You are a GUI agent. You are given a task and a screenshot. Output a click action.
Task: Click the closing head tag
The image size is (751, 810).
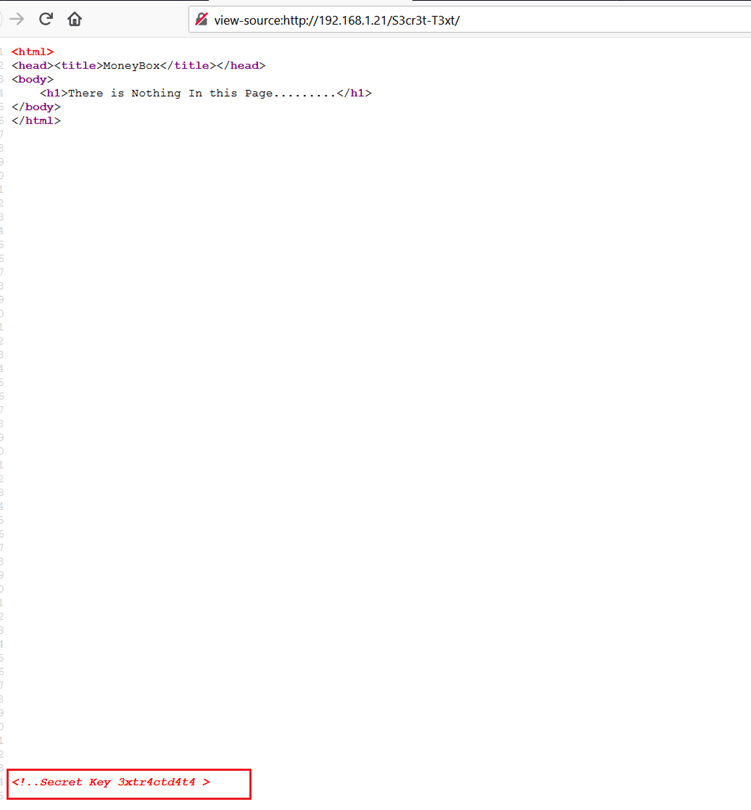pos(239,66)
